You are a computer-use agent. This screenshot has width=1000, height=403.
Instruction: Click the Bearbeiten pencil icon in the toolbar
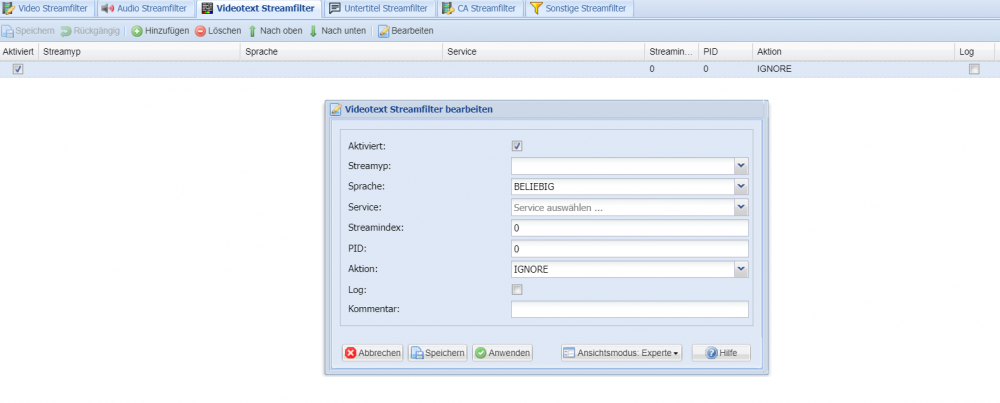coord(384,31)
